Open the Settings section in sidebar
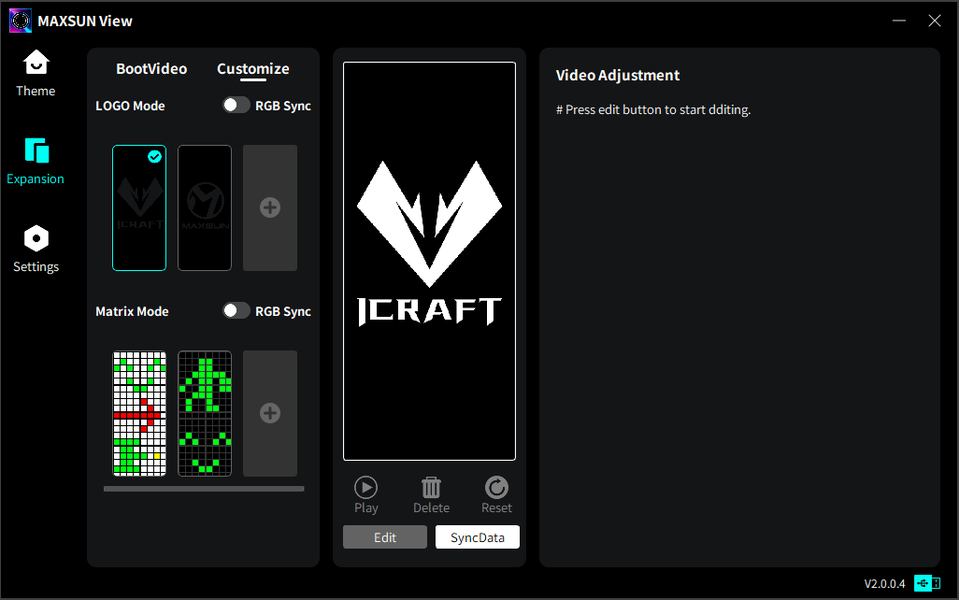Viewport: 959px width, 600px height. click(x=35, y=249)
